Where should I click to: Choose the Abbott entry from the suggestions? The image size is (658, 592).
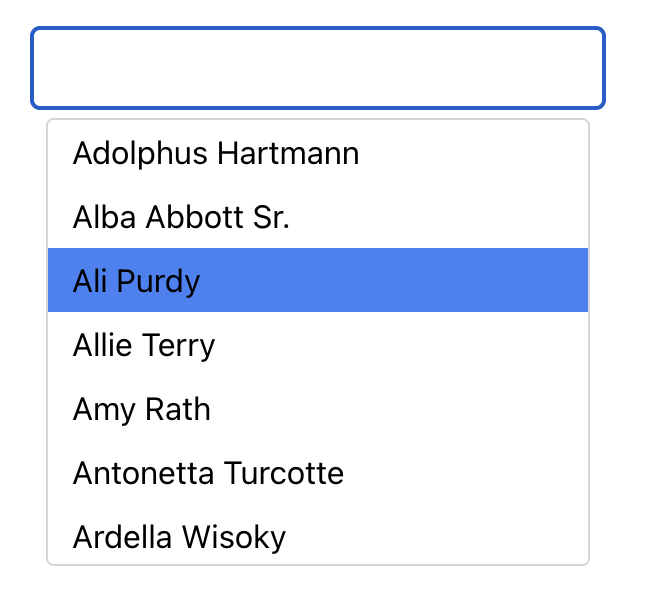[181, 217]
